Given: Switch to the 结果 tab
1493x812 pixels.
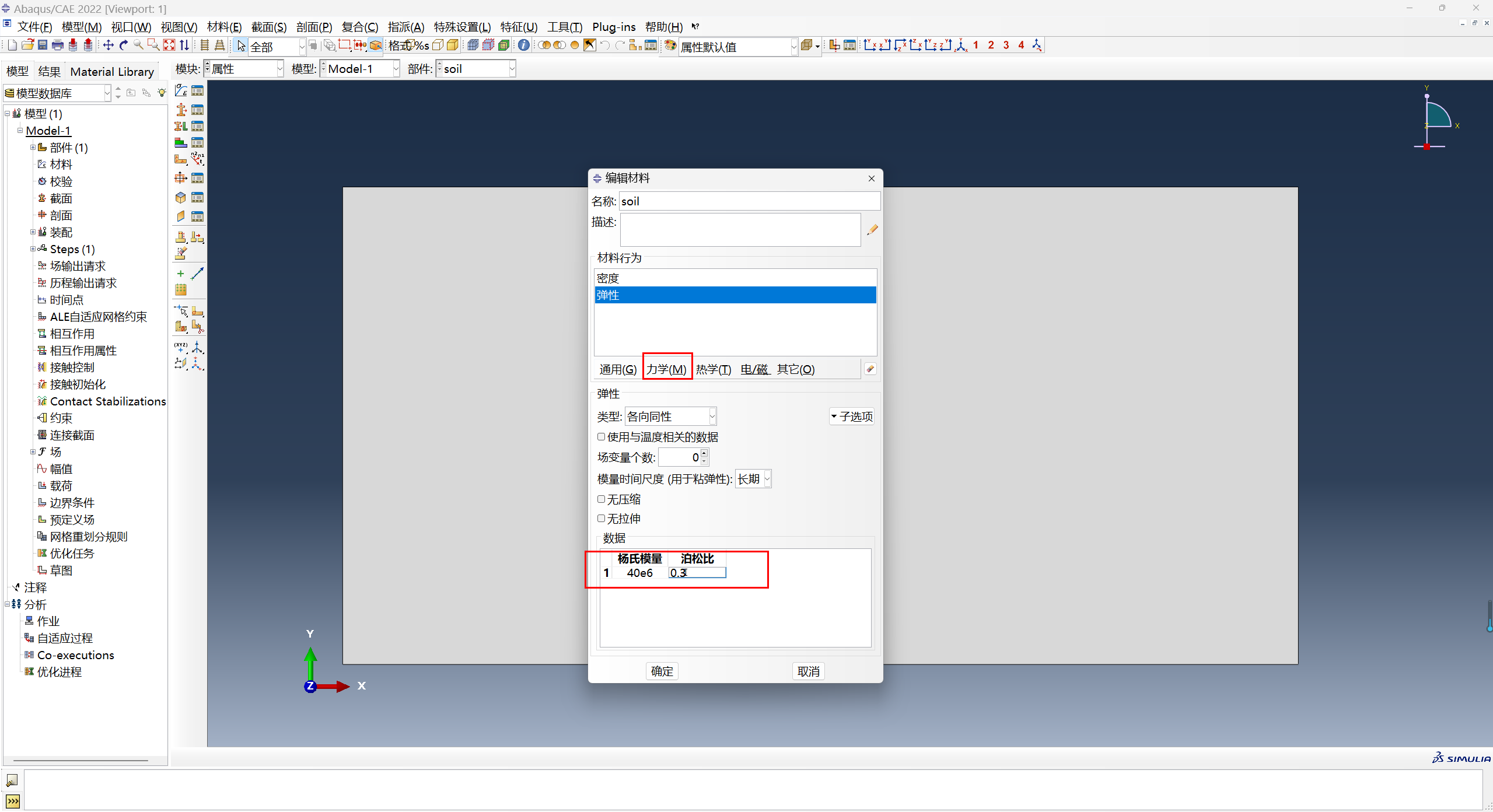Looking at the screenshot, I should tap(49, 72).
